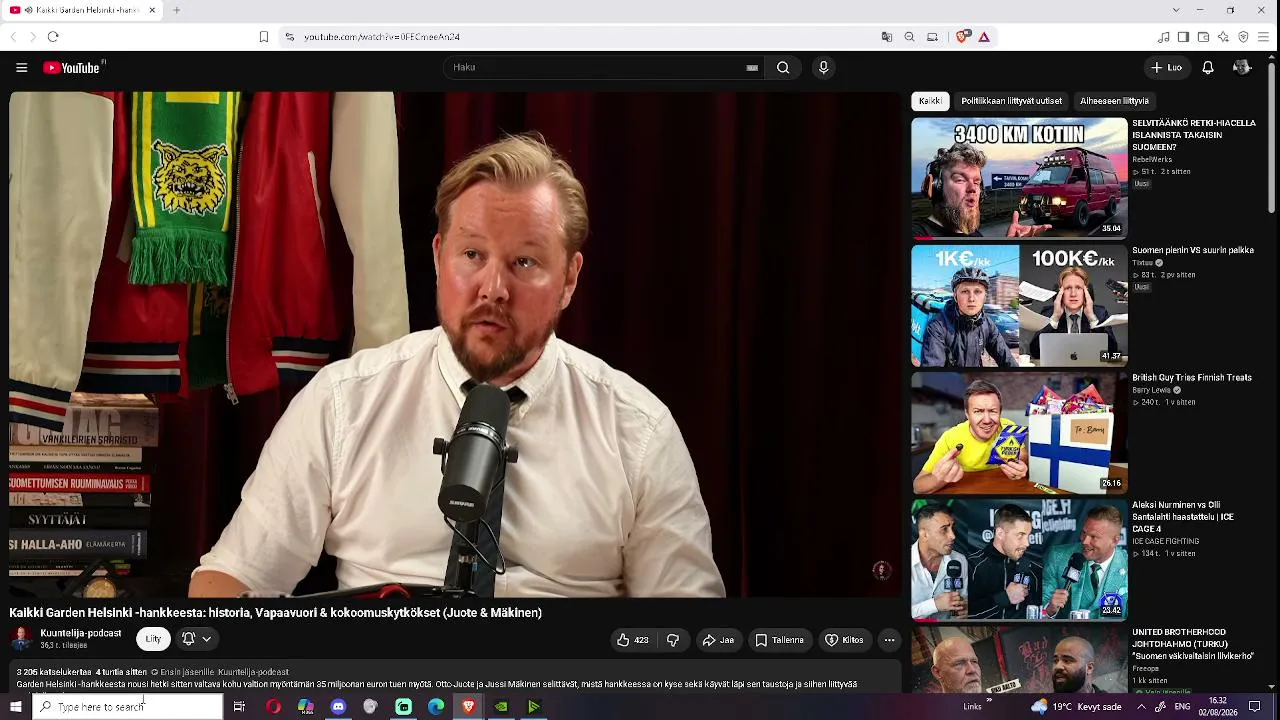Select the Aiheeseen liittyviä chip
Image resolution: width=1280 pixels, height=720 pixels.
[x=1114, y=101]
